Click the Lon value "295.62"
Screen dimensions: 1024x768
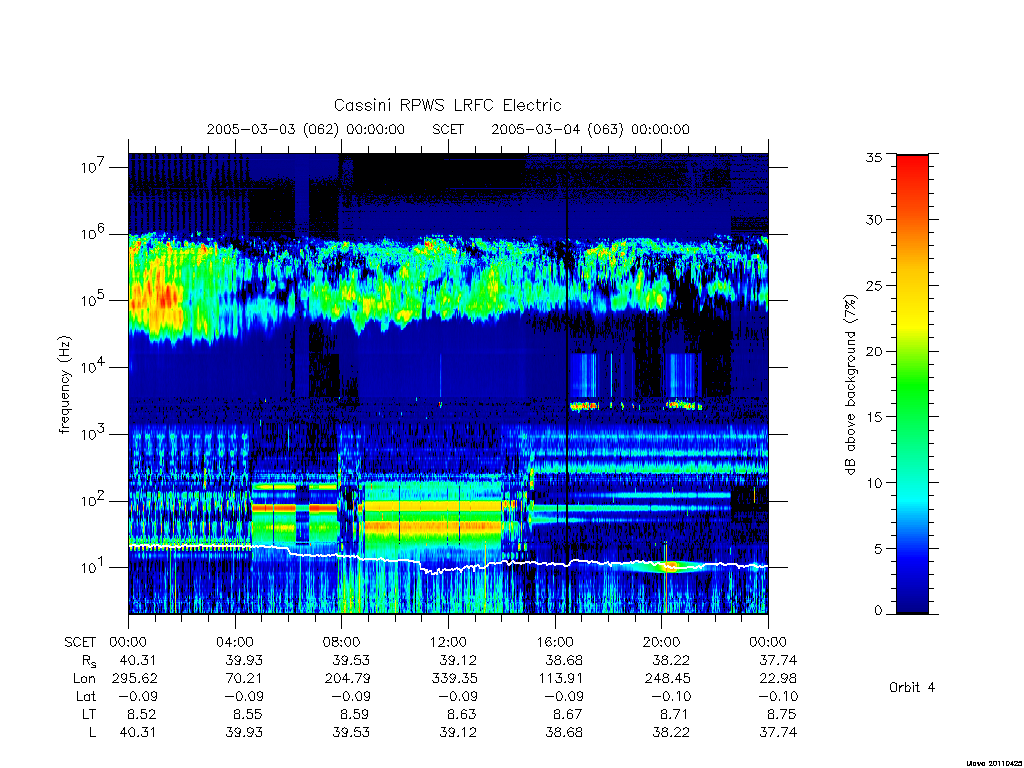point(135,679)
